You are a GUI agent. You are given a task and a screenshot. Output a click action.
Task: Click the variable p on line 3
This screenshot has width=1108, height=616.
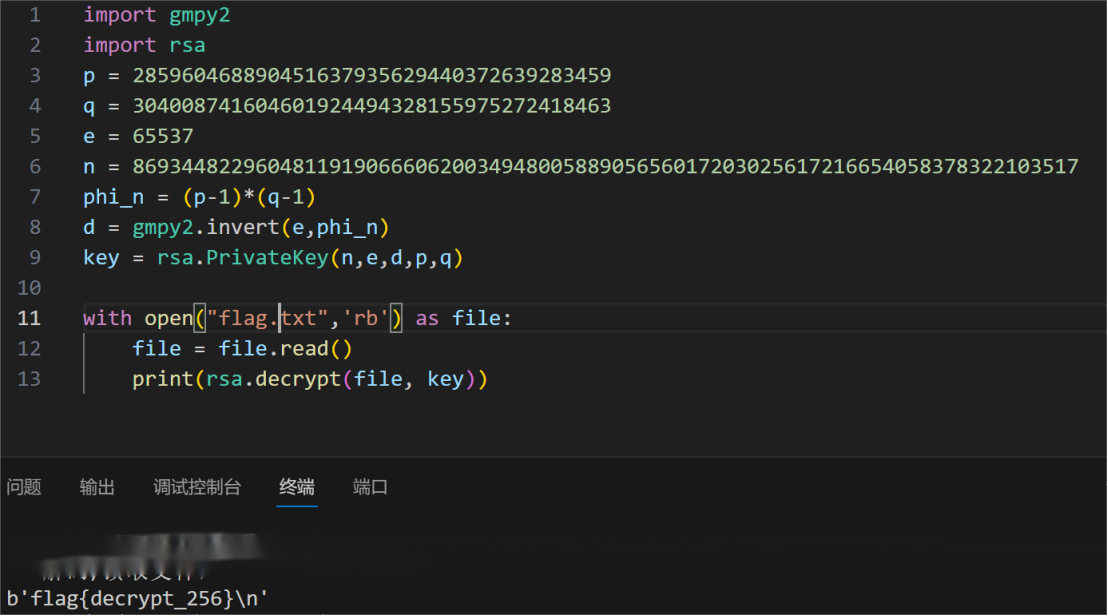88,75
